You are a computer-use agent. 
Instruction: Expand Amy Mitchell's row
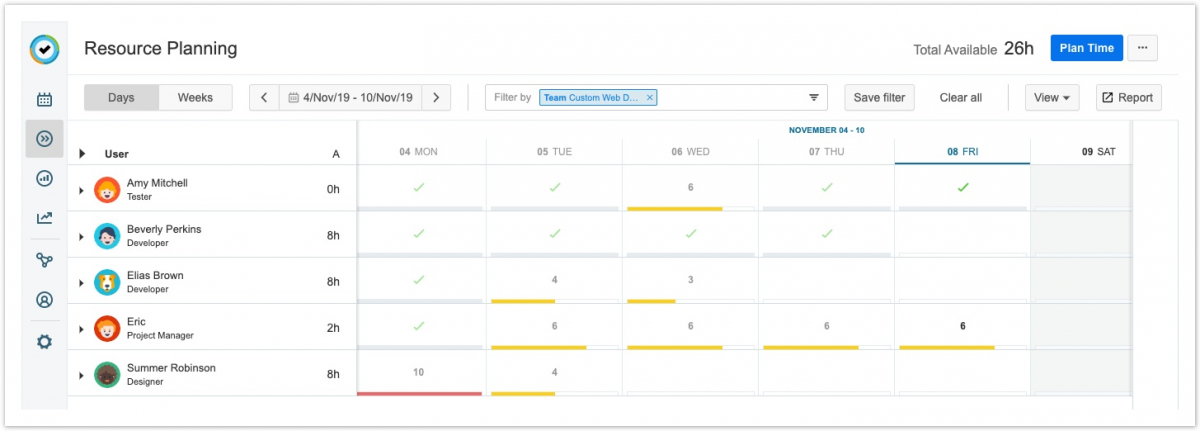81,190
